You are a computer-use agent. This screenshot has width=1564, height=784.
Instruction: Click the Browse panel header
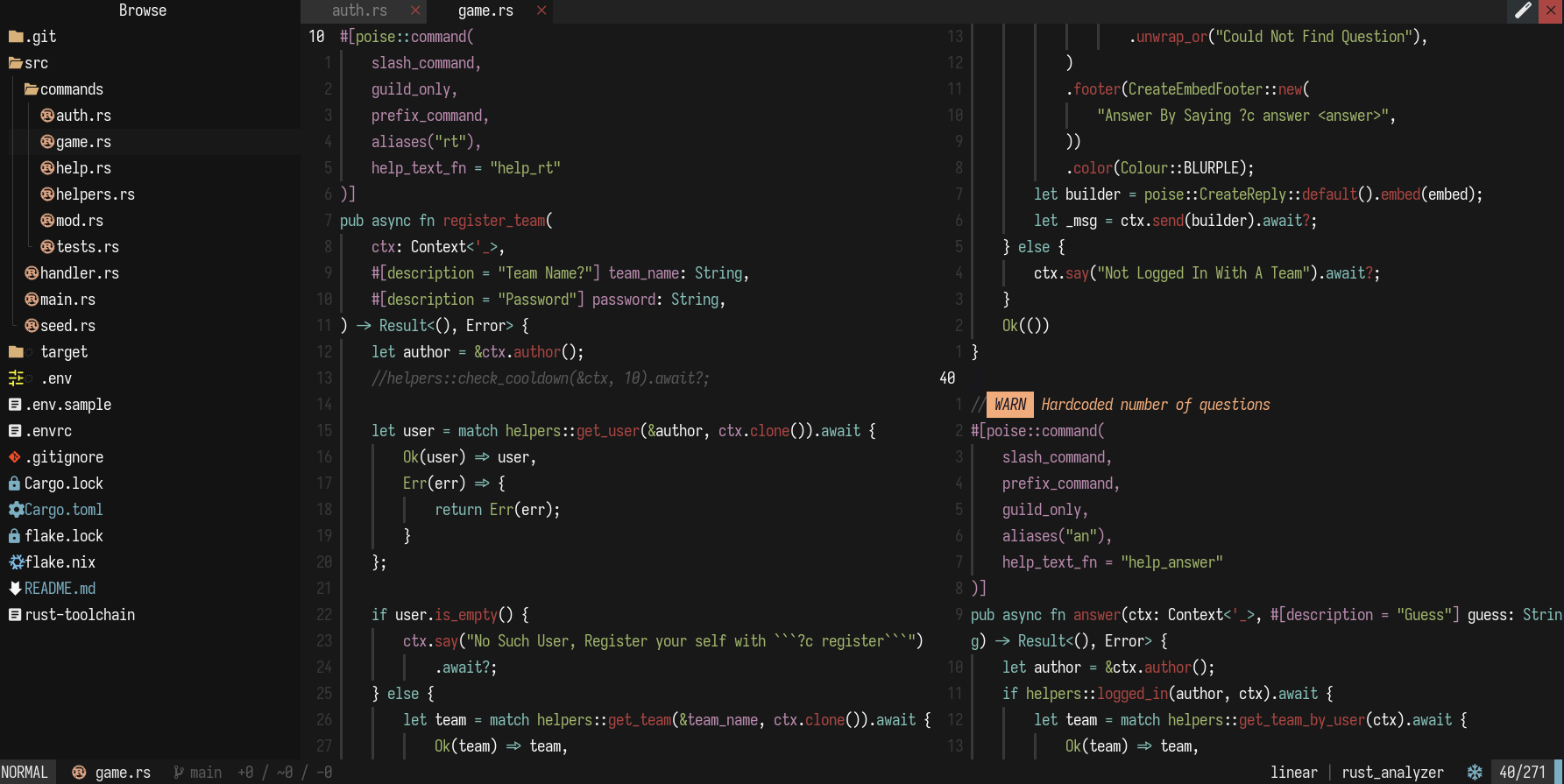pyautogui.click(x=143, y=11)
